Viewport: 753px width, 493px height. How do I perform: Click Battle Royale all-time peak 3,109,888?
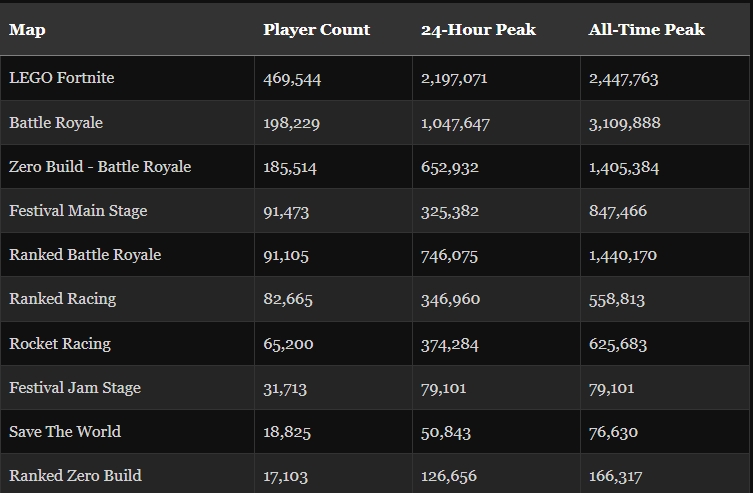625,123
